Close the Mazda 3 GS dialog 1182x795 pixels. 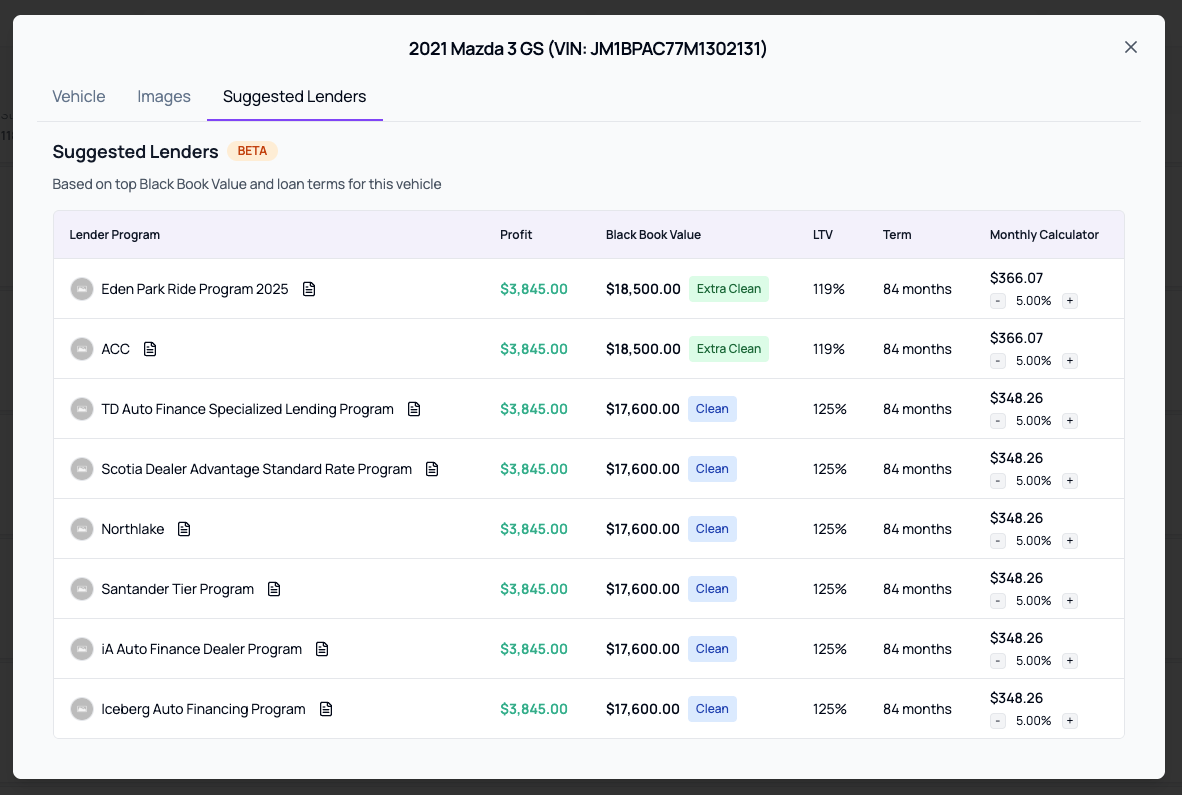coord(1131,47)
